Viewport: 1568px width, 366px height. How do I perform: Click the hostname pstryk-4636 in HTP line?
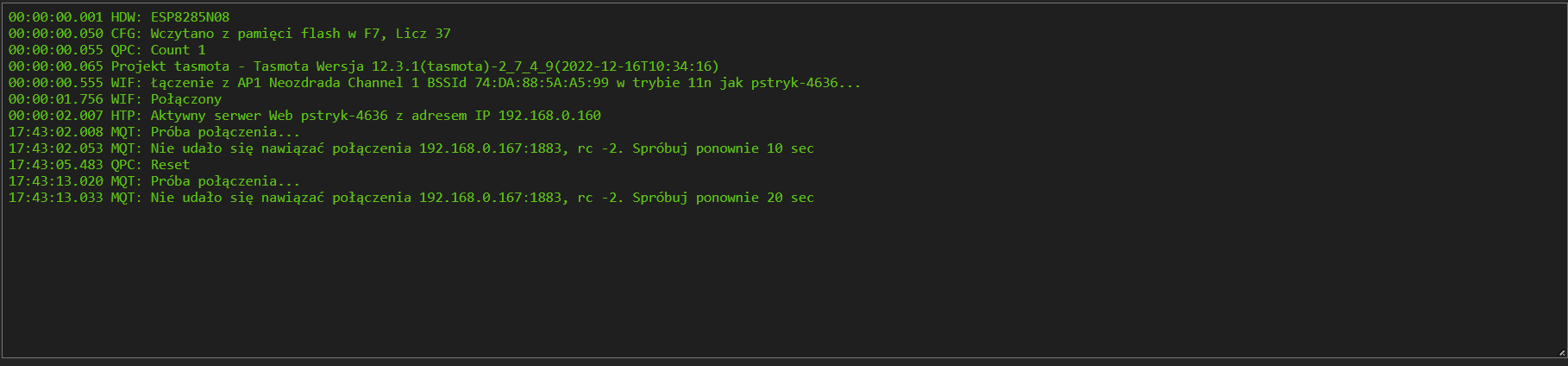344,115
